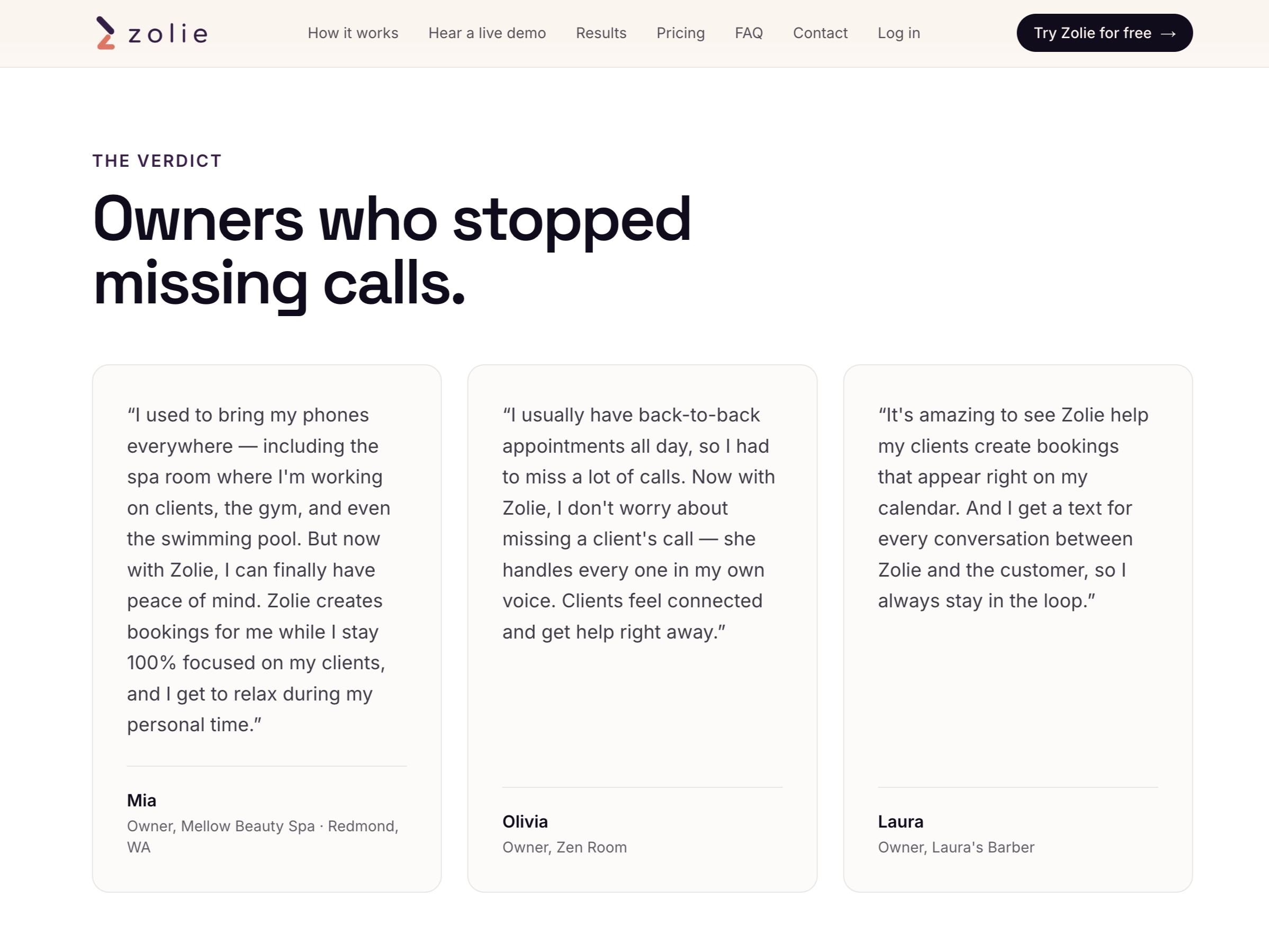Click the zolie wordmark text
The width and height of the screenshot is (1269, 952).
point(168,34)
